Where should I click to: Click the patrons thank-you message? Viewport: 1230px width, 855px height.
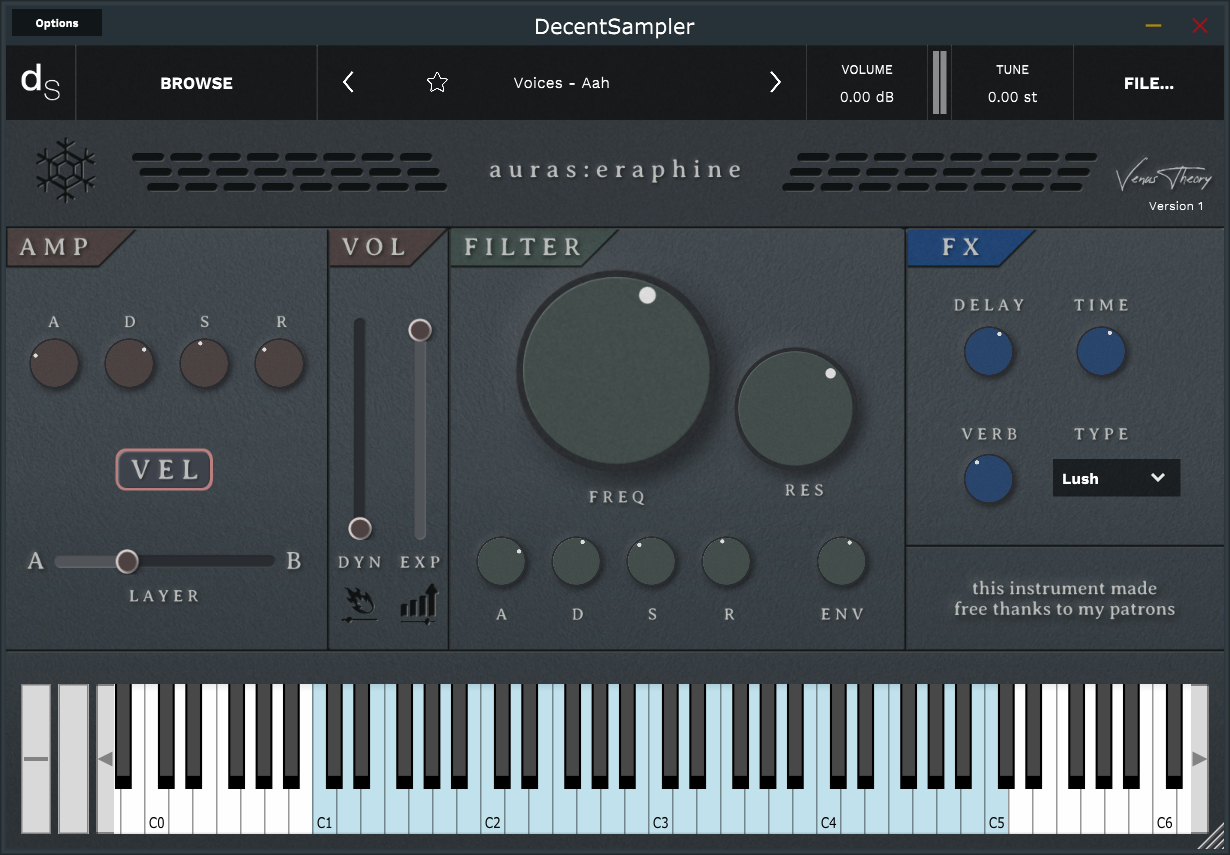(x=1064, y=598)
